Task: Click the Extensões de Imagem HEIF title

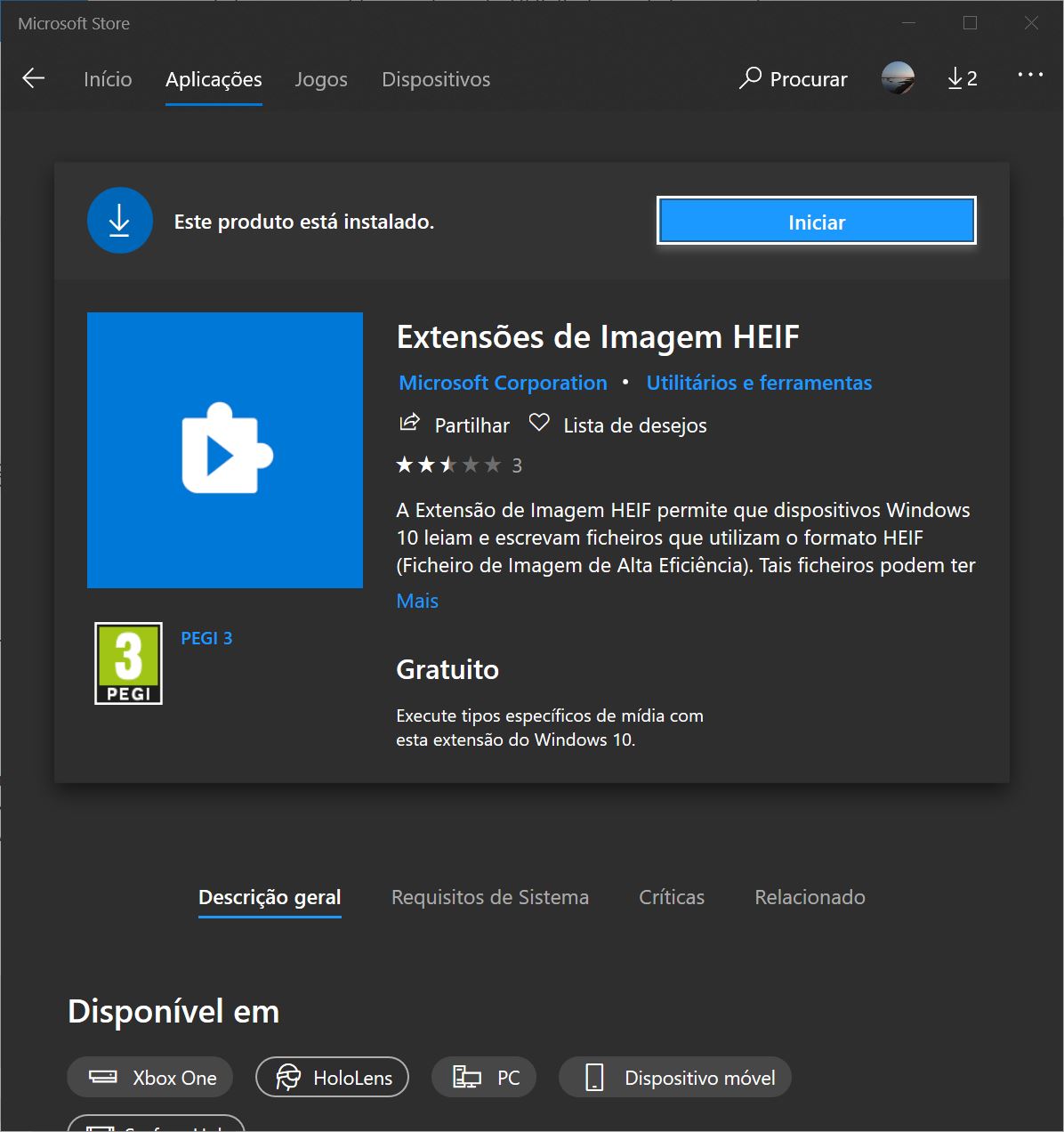Action: point(598,337)
